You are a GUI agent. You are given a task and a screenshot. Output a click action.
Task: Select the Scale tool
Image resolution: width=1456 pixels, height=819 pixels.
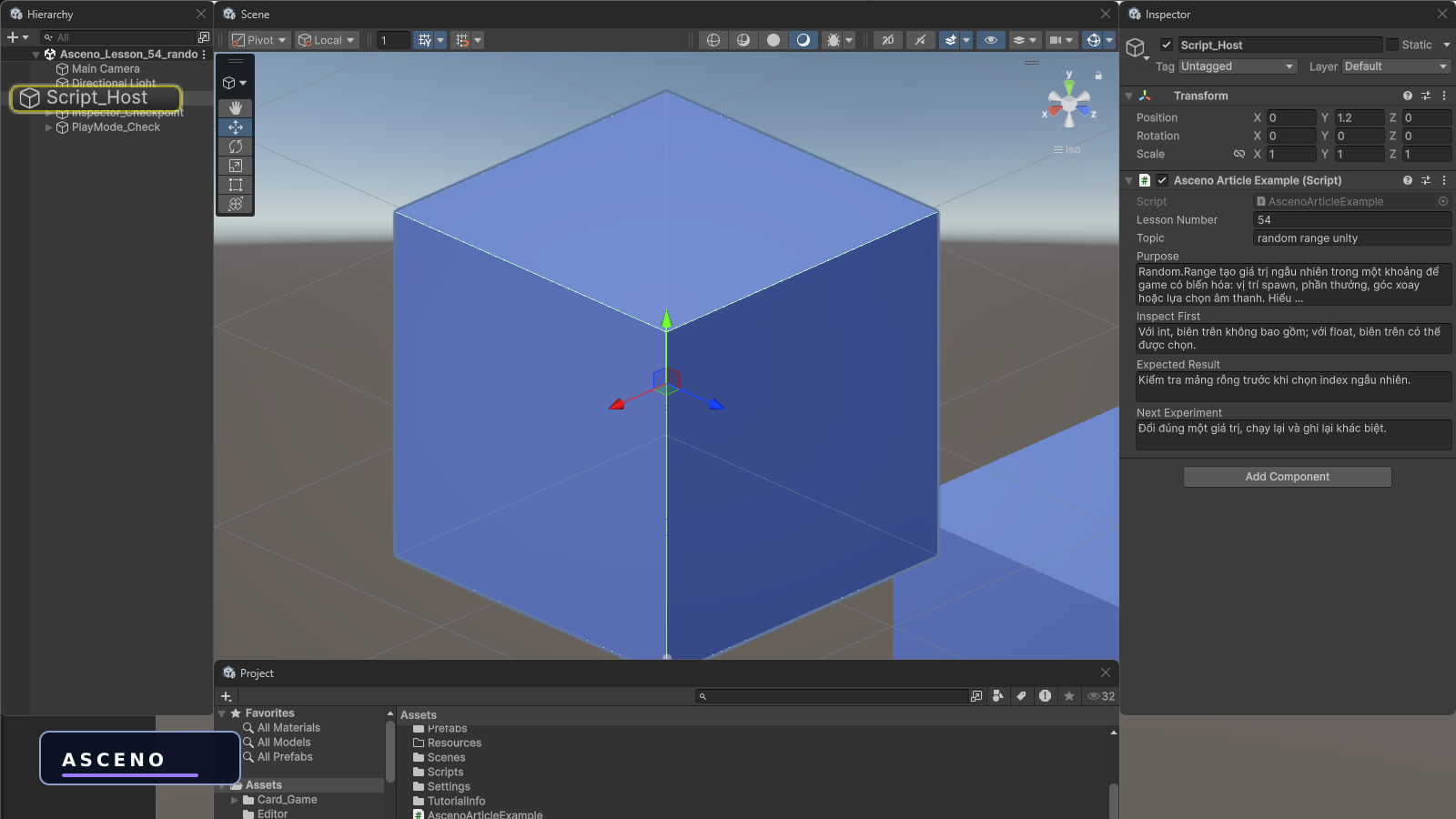235,166
